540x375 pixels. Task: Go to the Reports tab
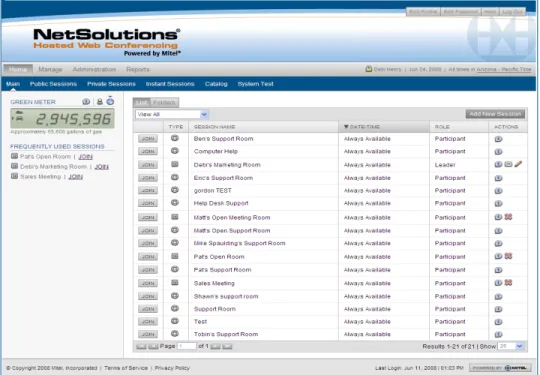pyautogui.click(x=138, y=70)
